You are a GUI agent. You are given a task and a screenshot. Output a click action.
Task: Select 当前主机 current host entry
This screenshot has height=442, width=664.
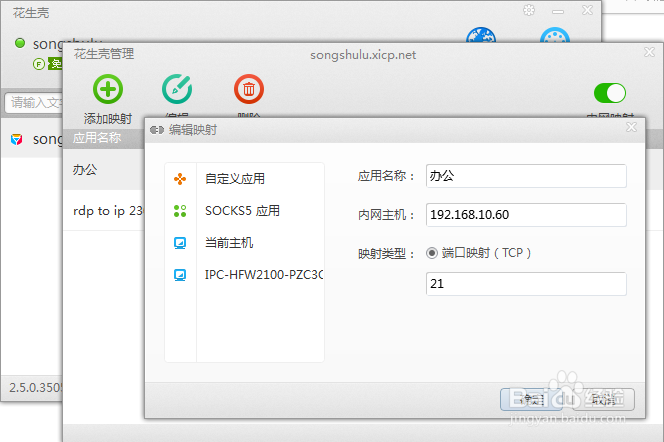click(x=229, y=243)
